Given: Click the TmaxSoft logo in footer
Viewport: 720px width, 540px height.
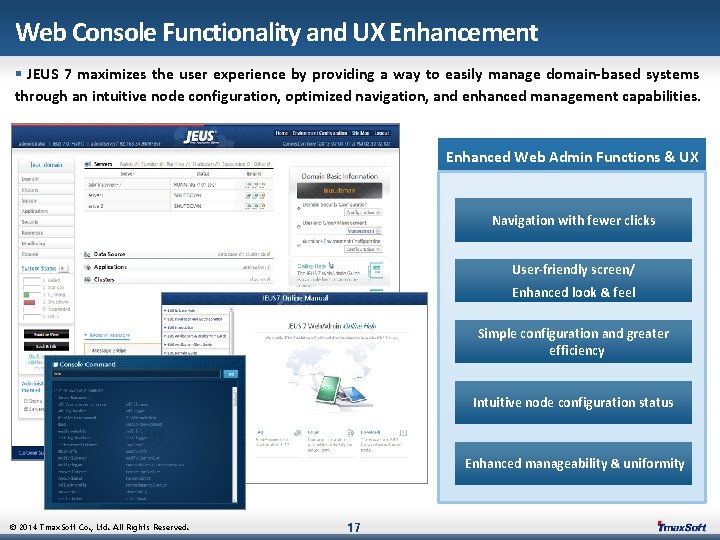Looking at the screenshot, I should (682, 527).
